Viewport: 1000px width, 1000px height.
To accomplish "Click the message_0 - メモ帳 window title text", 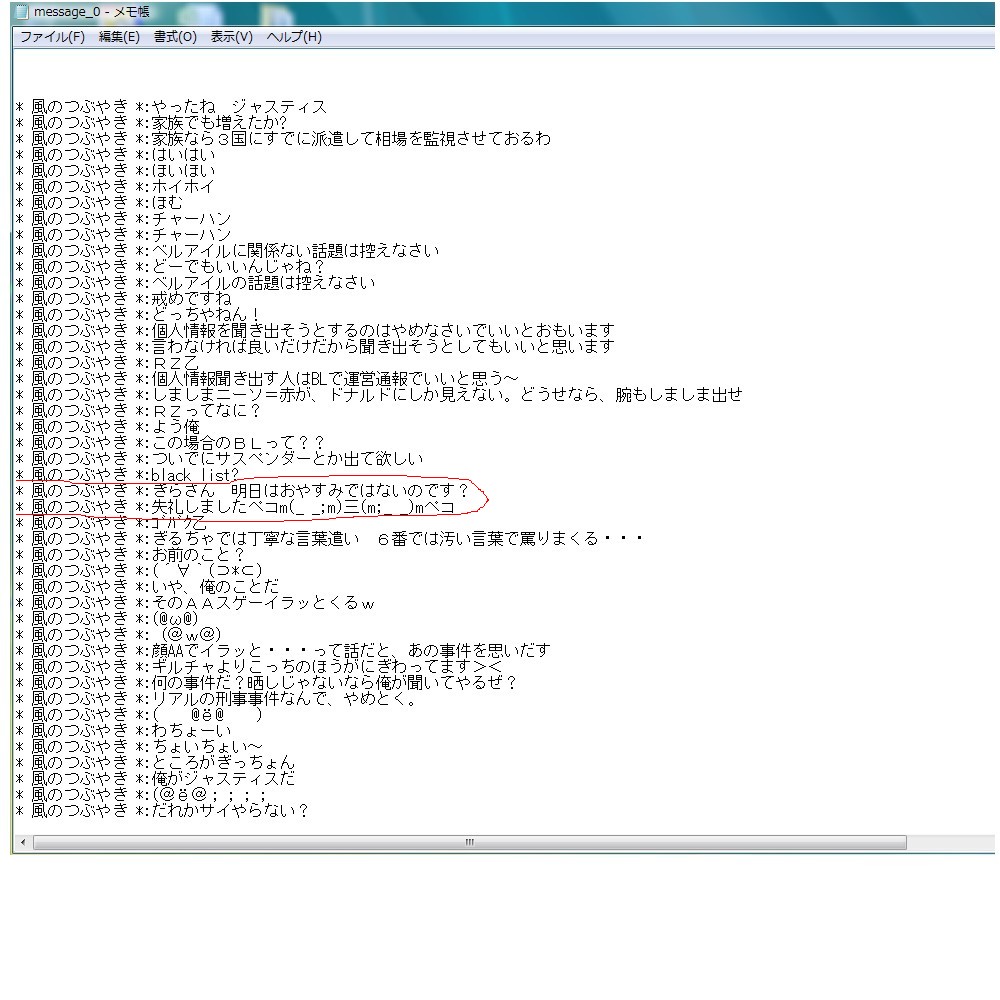I will point(92,12).
